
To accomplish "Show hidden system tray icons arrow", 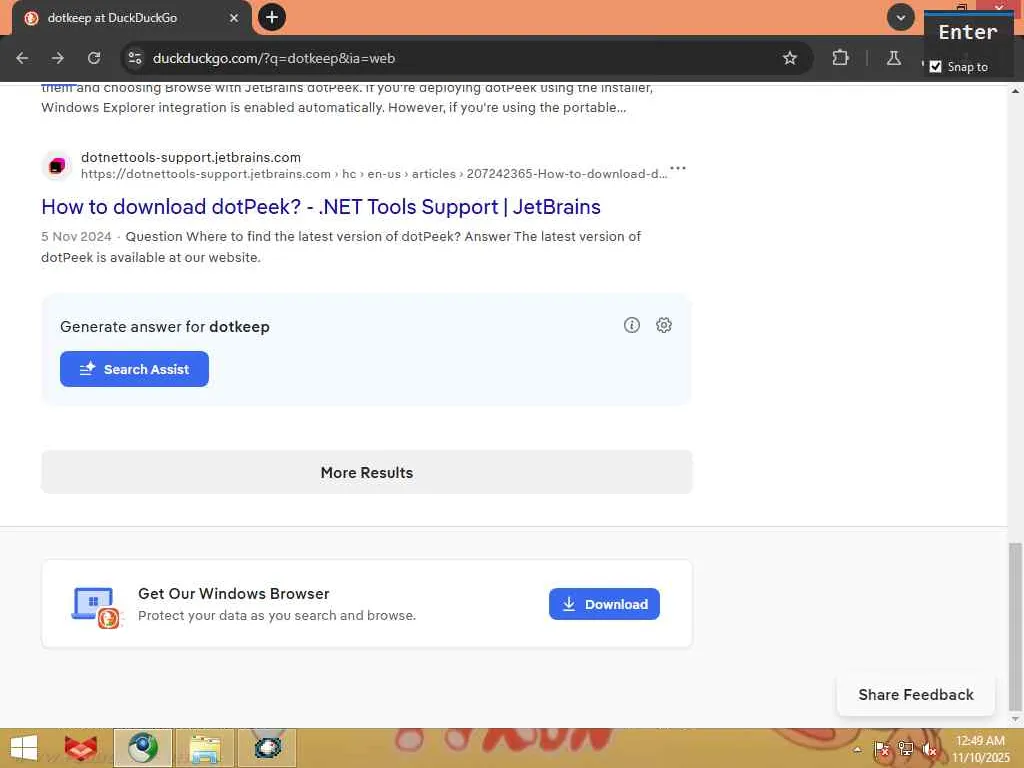I will click(x=857, y=750).
